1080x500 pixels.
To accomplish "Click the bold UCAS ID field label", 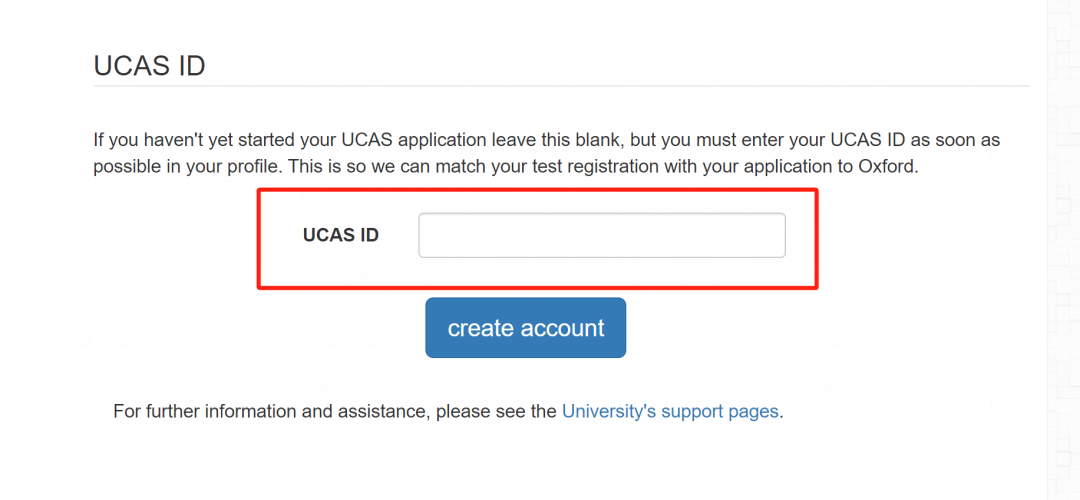I will point(340,236).
